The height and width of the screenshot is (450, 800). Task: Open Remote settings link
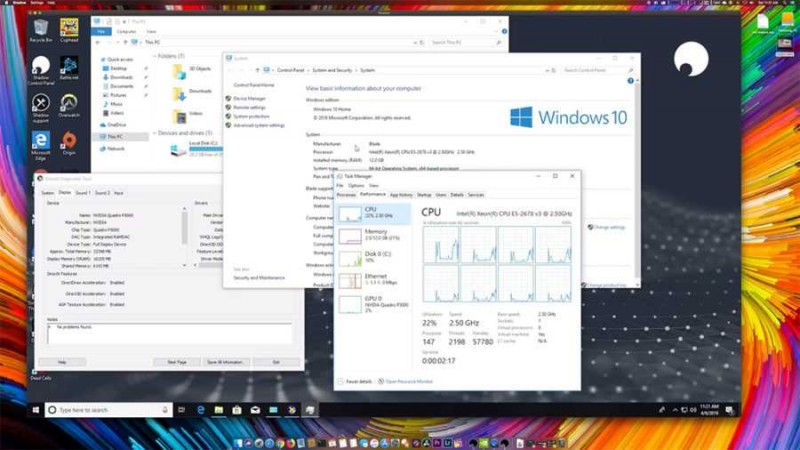pos(249,108)
